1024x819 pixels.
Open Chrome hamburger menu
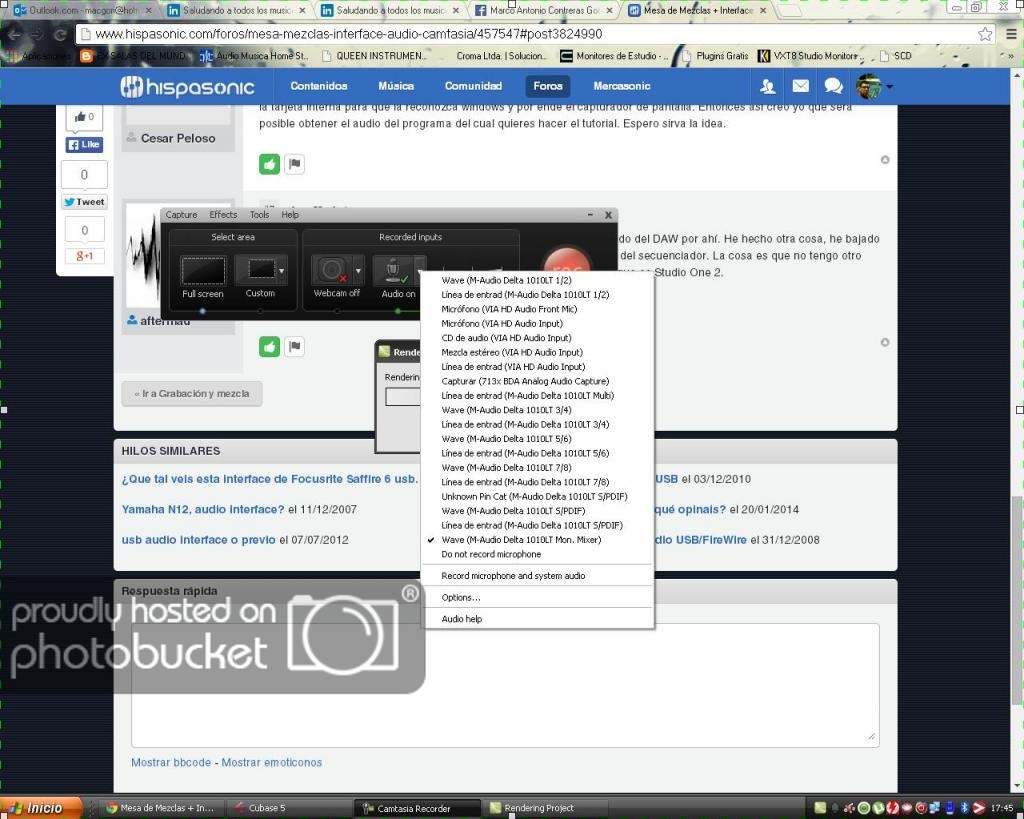click(x=1011, y=34)
